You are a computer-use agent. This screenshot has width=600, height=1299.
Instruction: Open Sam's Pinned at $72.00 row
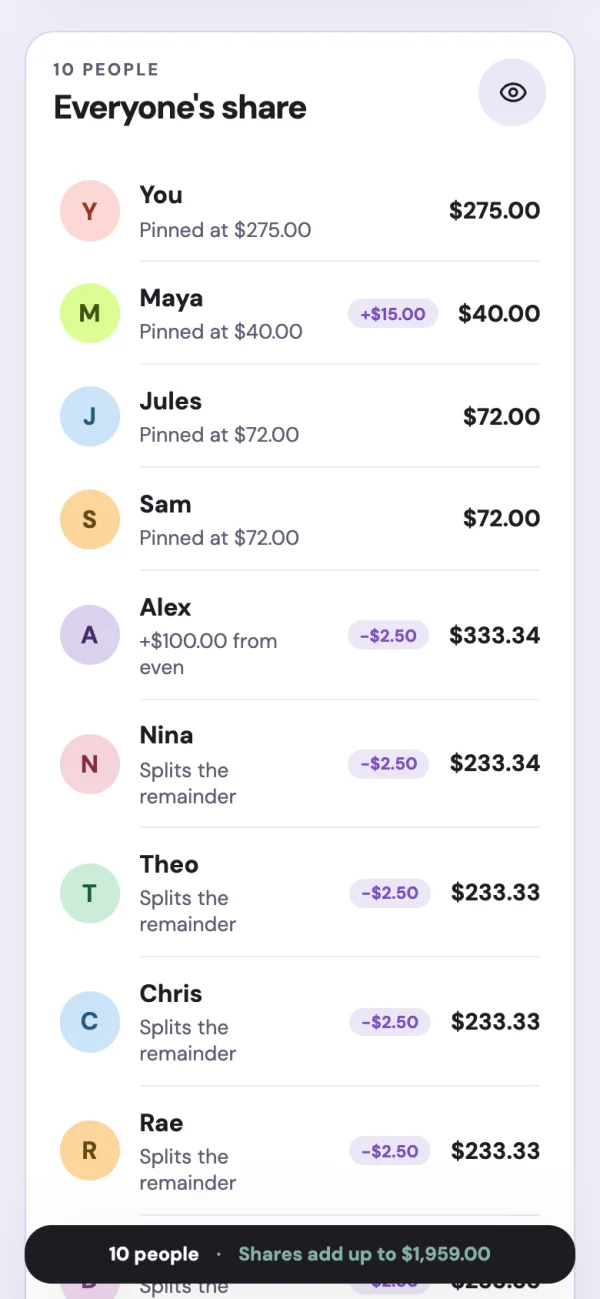[x=300, y=520]
